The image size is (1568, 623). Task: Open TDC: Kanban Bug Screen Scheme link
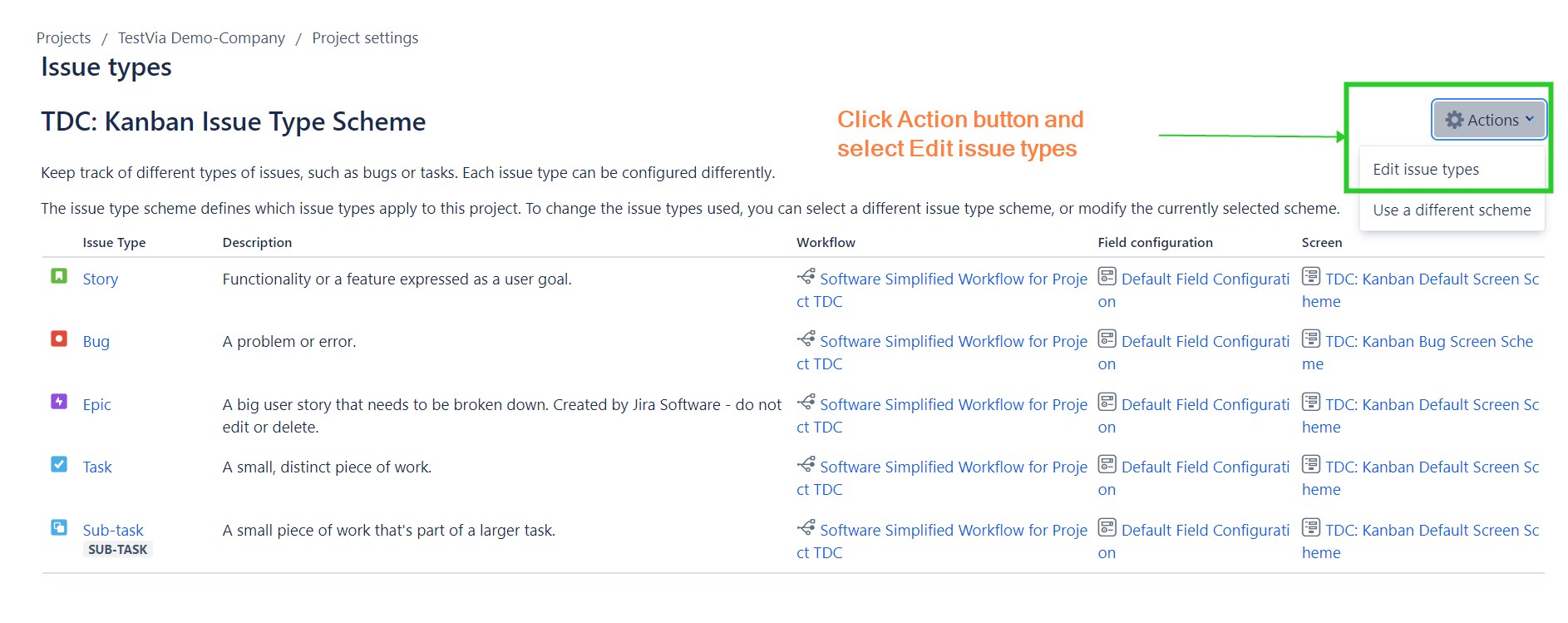1428,342
